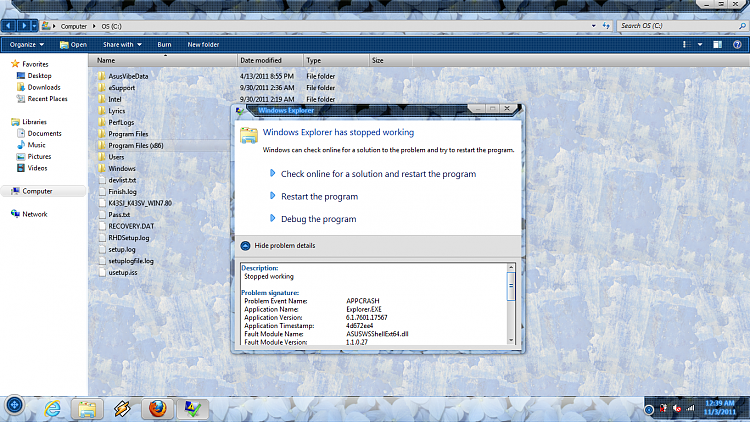Open the Organize menu
Image resolution: width=750 pixels, height=422 pixels.
(x=27, y=44)
